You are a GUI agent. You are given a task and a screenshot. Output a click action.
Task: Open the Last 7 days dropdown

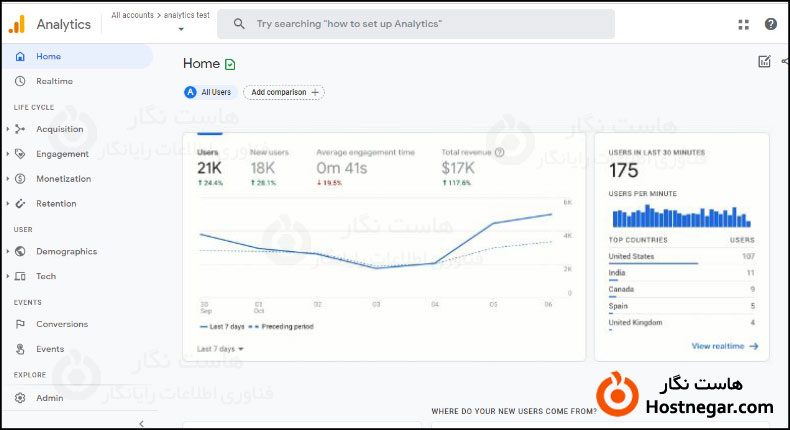220,349
